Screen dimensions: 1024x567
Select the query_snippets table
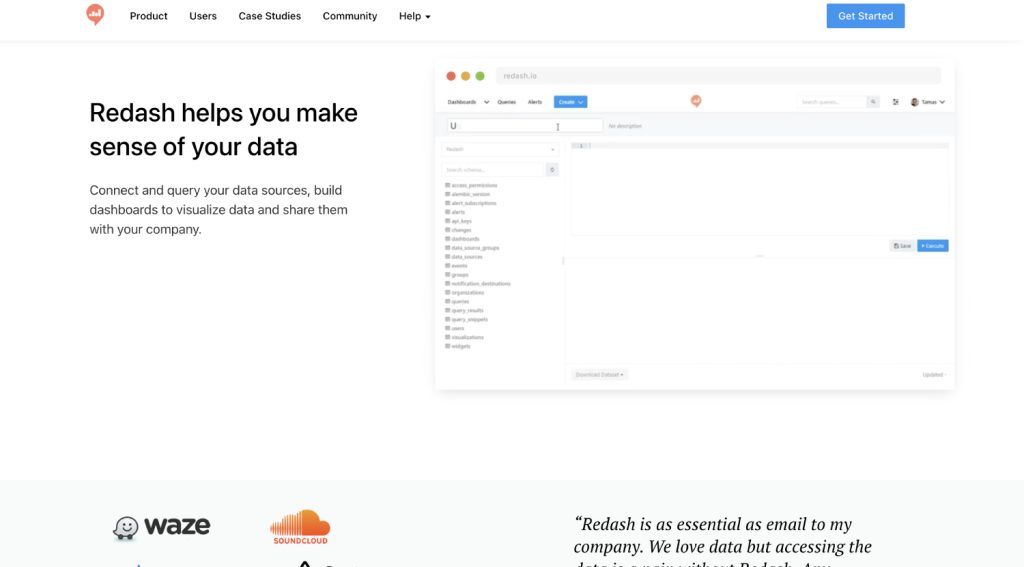coord(466,320)
